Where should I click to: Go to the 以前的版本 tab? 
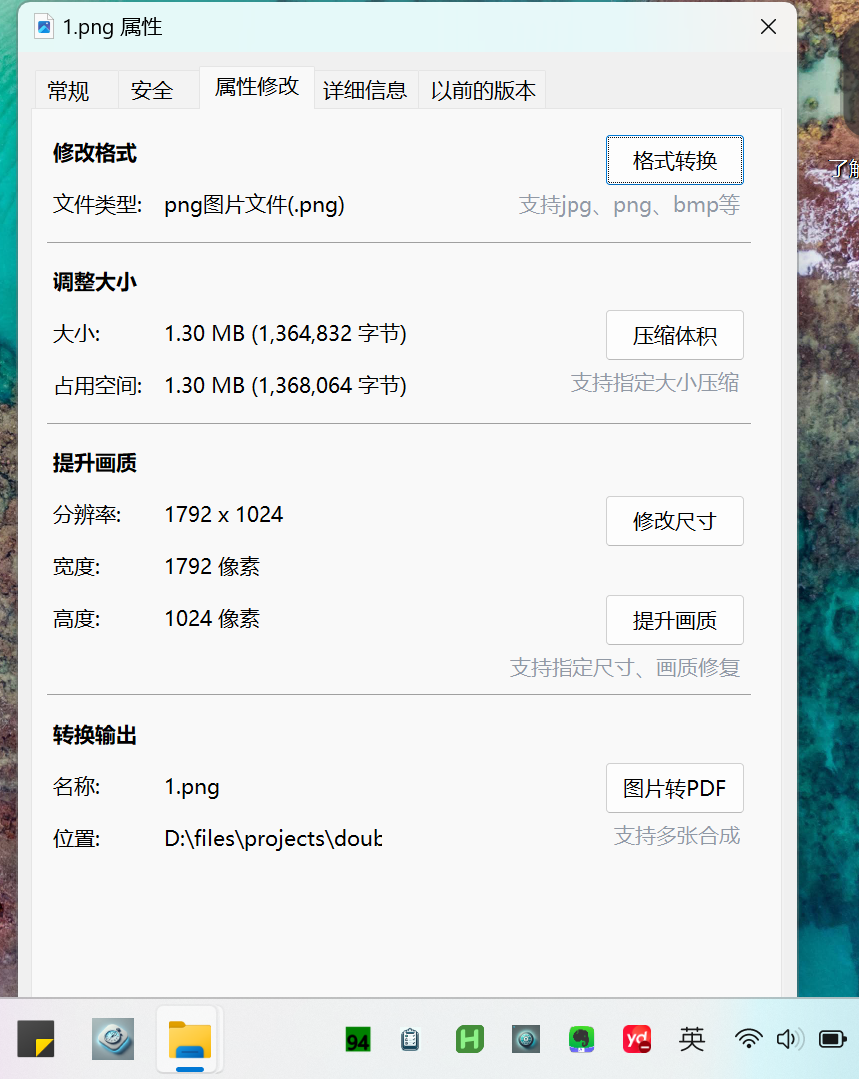(x=483, y=91)
